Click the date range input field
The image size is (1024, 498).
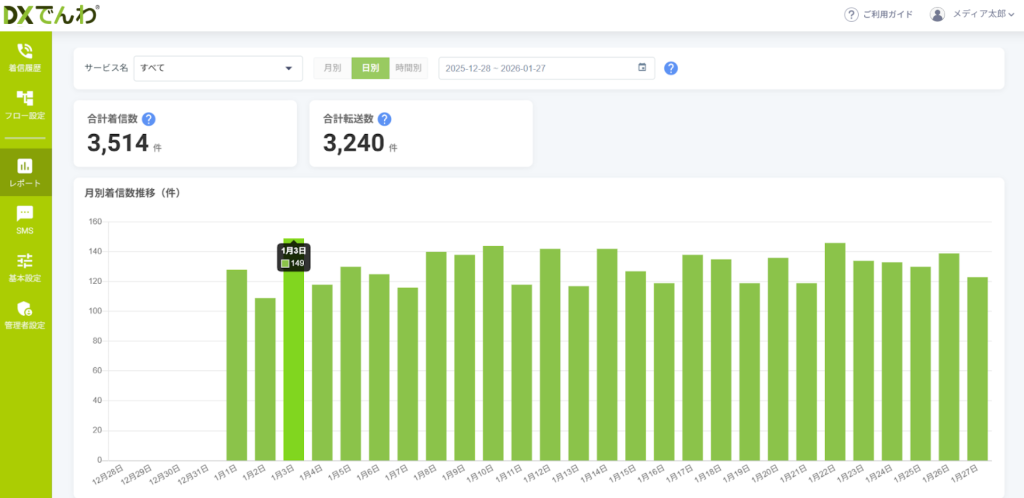pos(538,68)
